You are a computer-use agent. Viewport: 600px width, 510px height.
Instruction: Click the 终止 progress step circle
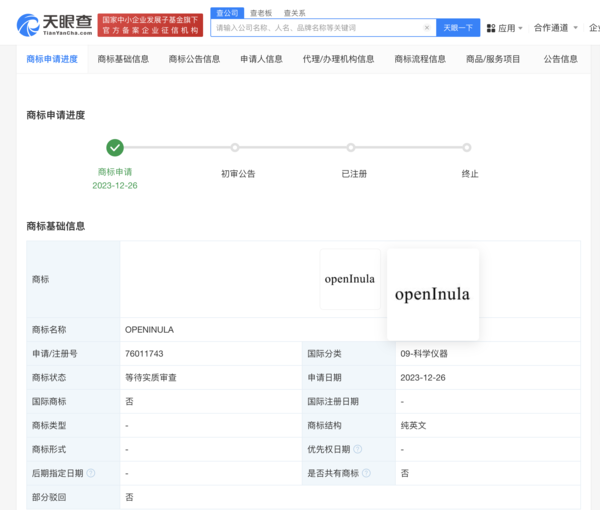466,148
